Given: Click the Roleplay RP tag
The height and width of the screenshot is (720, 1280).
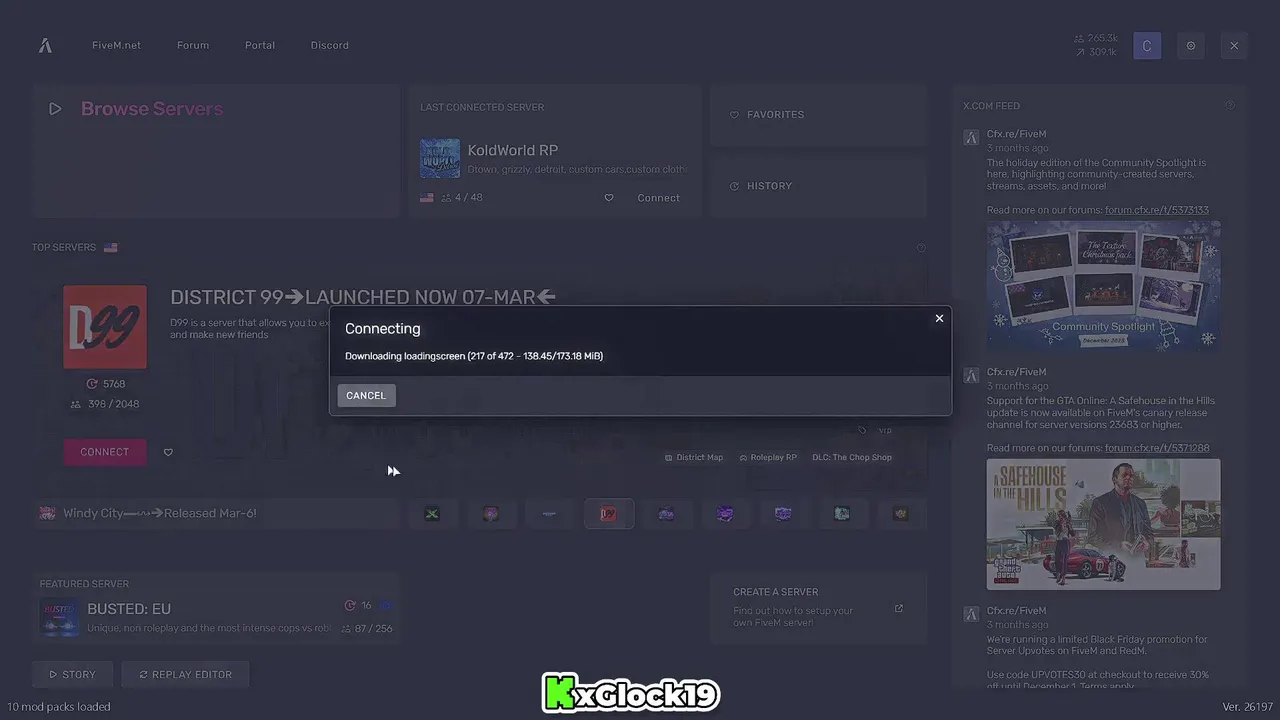Looking at the screenshot, I should [x=768, y=458].
